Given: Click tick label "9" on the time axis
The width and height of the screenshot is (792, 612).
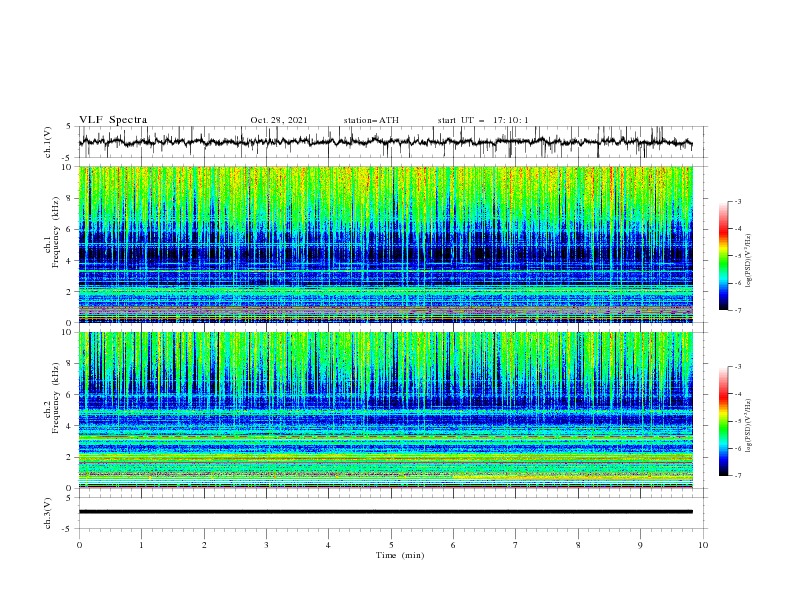Looking at the screenshot, I should click(x=640, y=545).
